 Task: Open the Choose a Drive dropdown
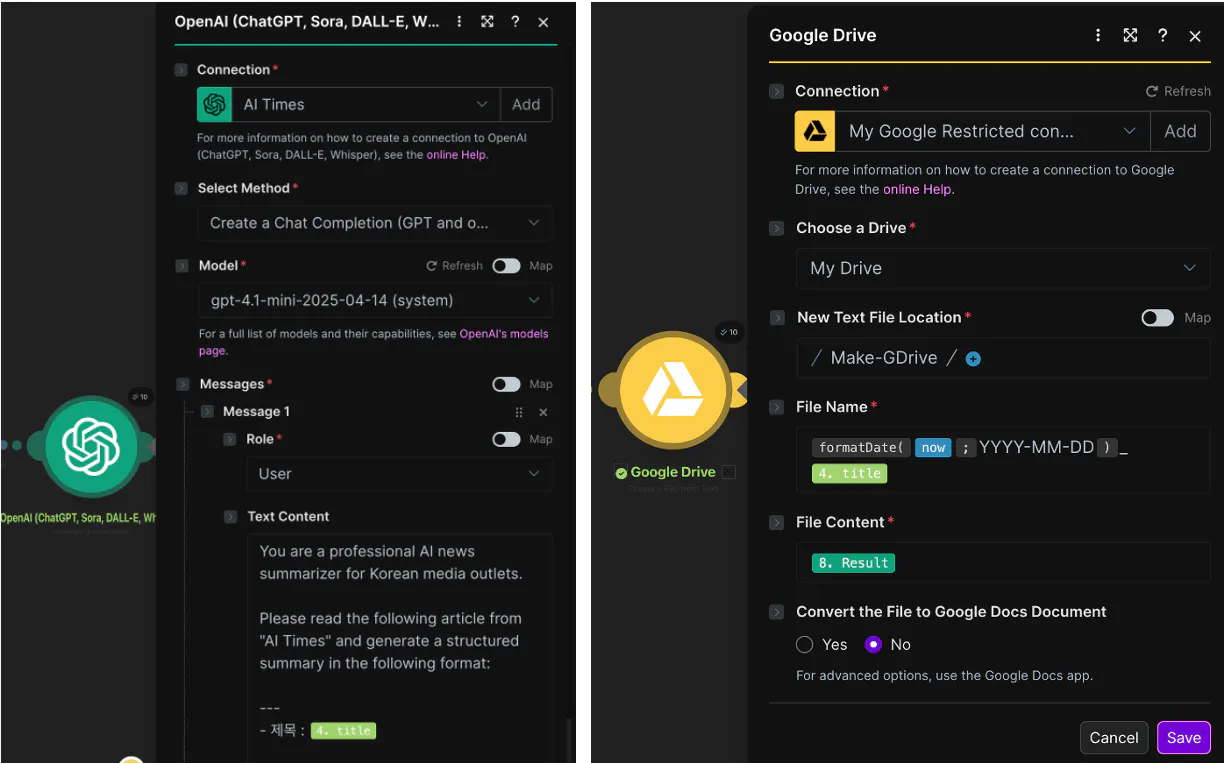pyautogui.click(x=1002, y=268)
